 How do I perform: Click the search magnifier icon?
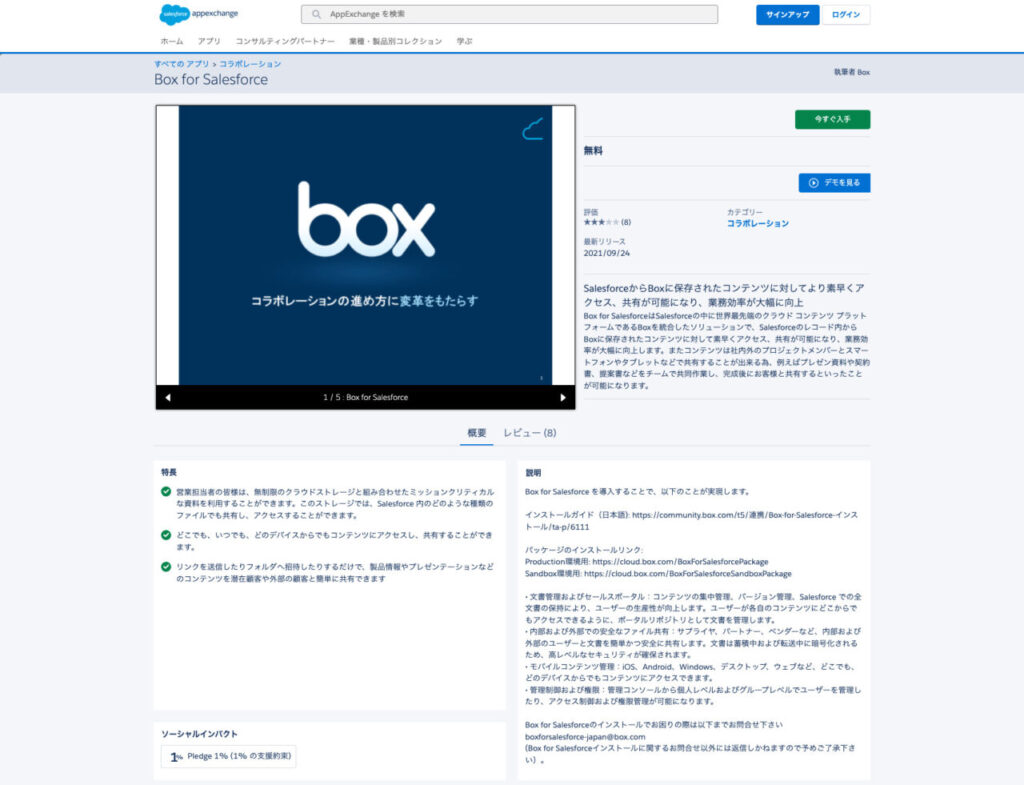pyautogui.click(x=316, y=14)
